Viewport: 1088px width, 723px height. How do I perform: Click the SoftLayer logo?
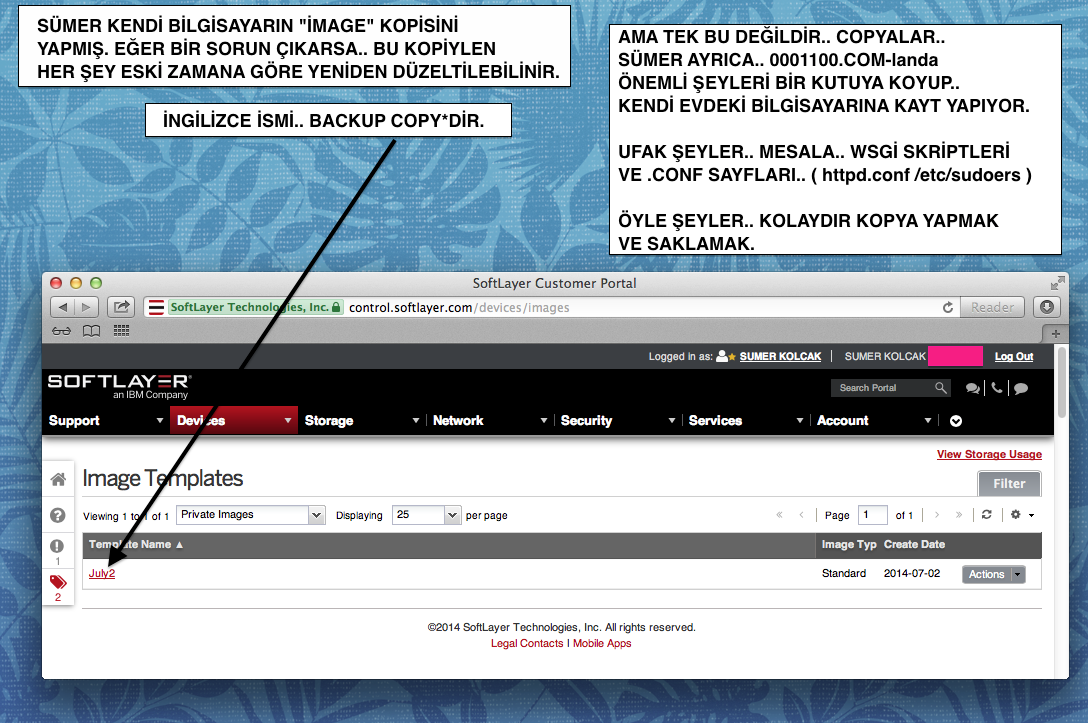tap(119, 386)
